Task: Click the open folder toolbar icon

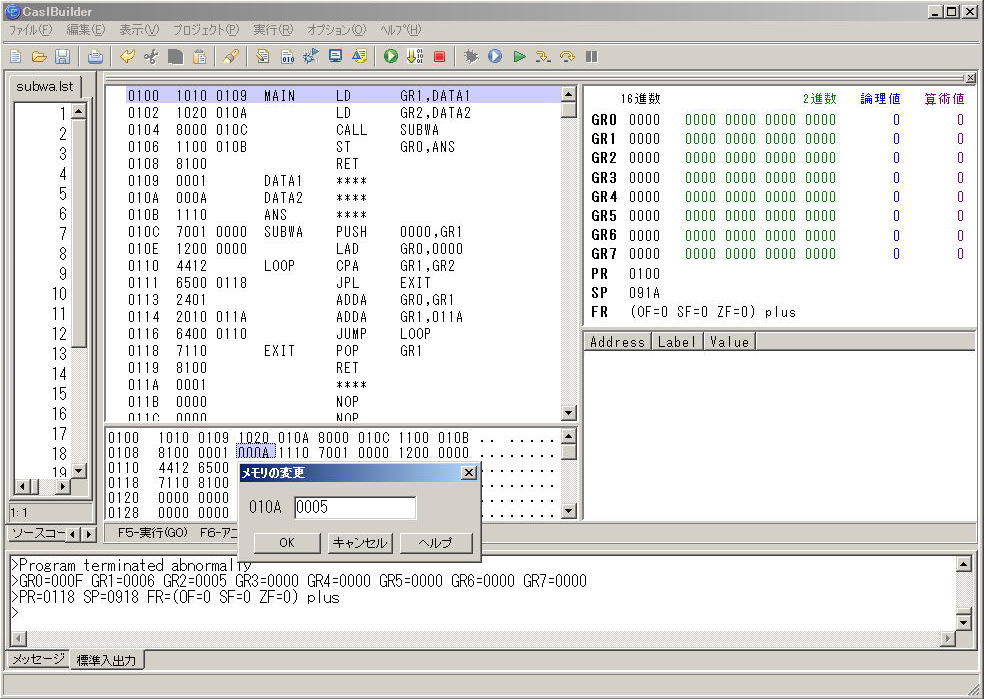Action: coord(39,57)
